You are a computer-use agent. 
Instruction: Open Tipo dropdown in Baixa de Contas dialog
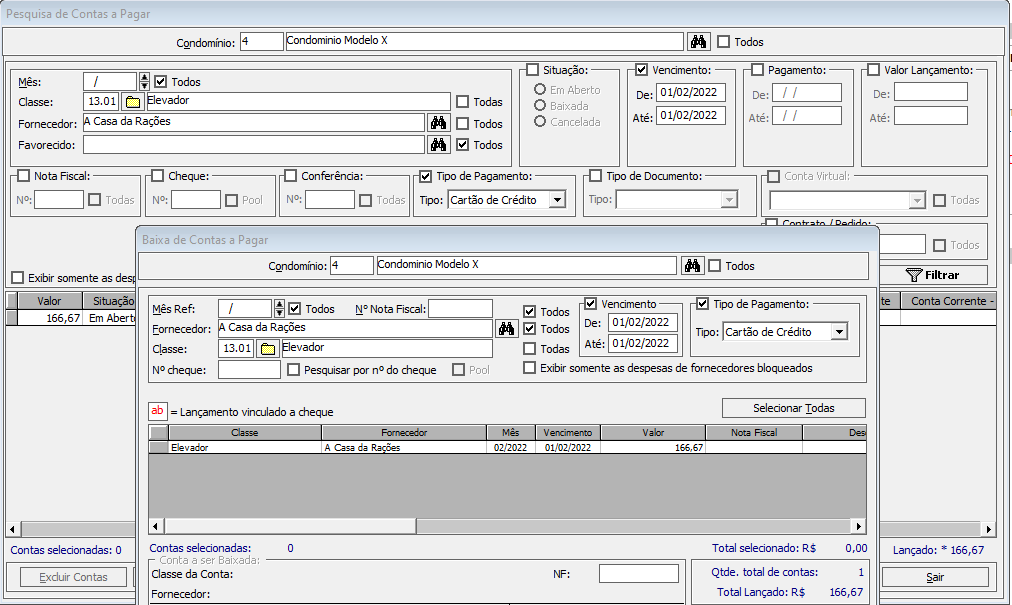pyautogui.click(x=839, y=332)
